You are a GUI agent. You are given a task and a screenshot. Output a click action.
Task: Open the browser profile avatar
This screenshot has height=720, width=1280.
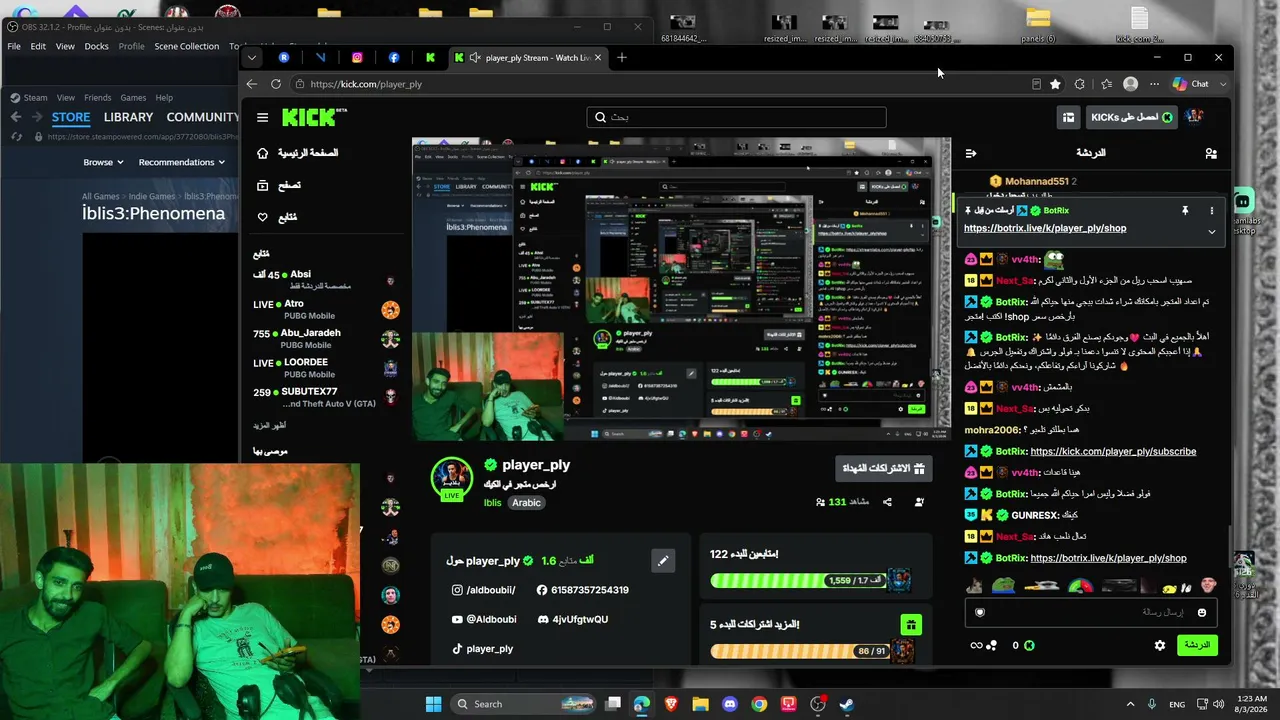1131,84
